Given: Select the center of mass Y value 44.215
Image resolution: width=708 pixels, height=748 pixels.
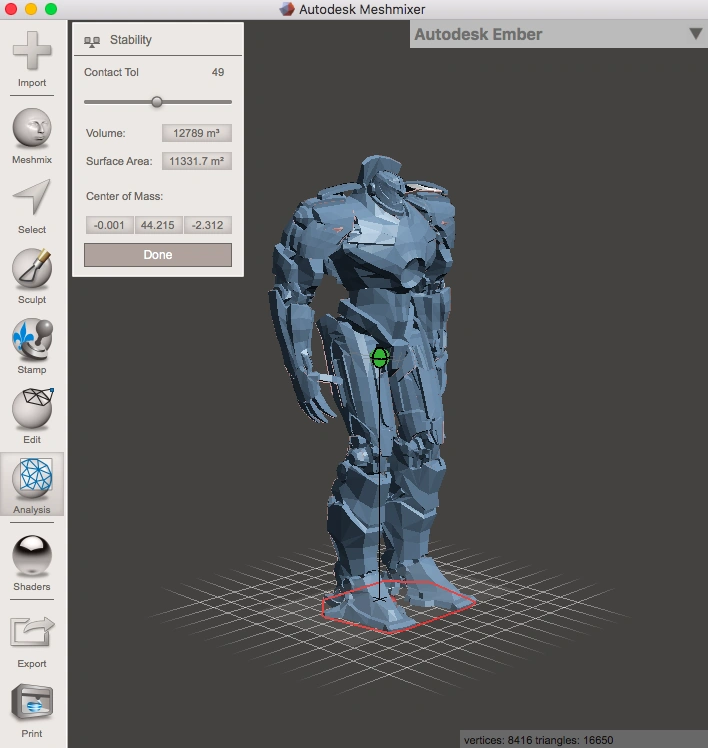Looking at the screenshot, I should pos(157,225).
